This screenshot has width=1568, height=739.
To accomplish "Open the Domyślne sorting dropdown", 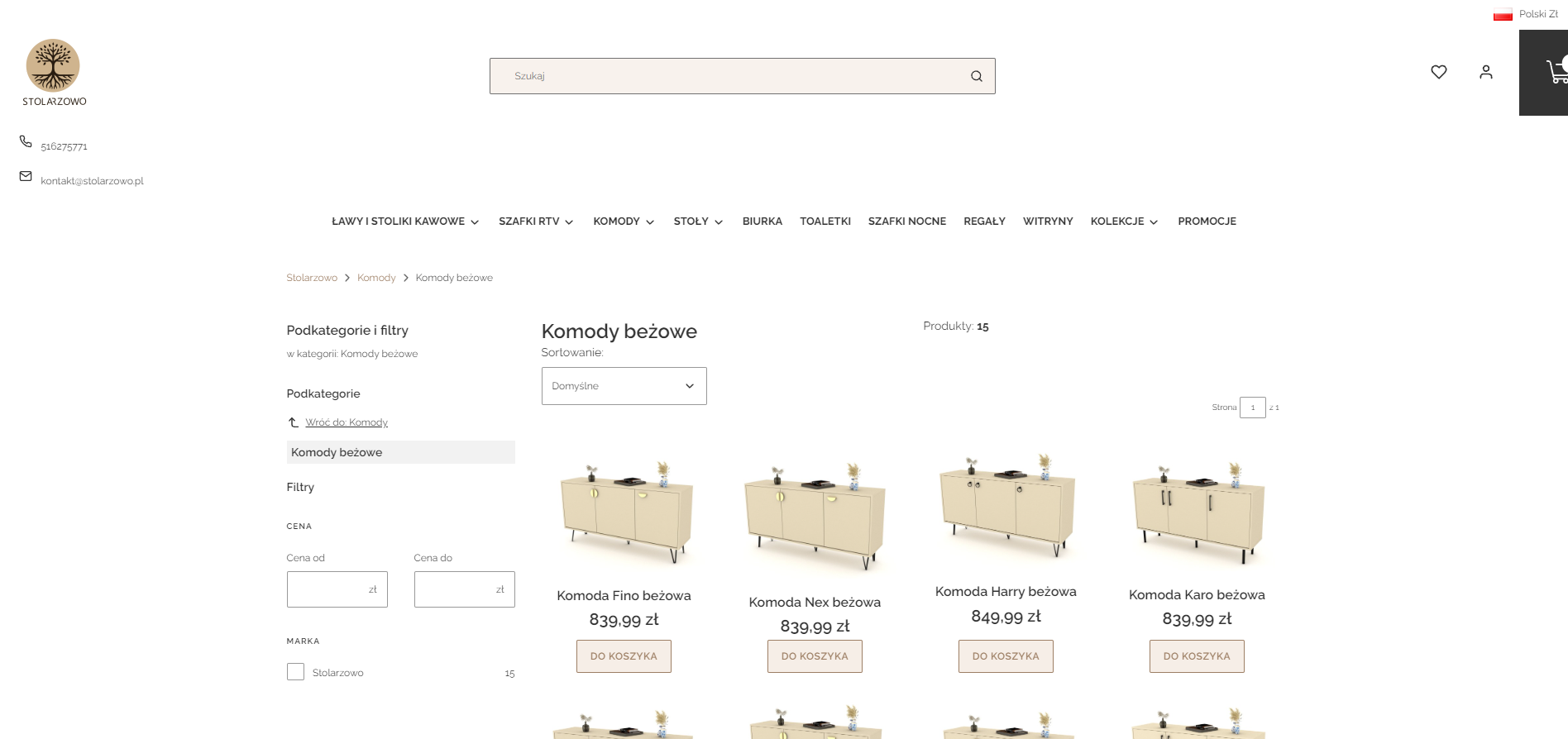I will pyautogui.click(x=624, y=386).
